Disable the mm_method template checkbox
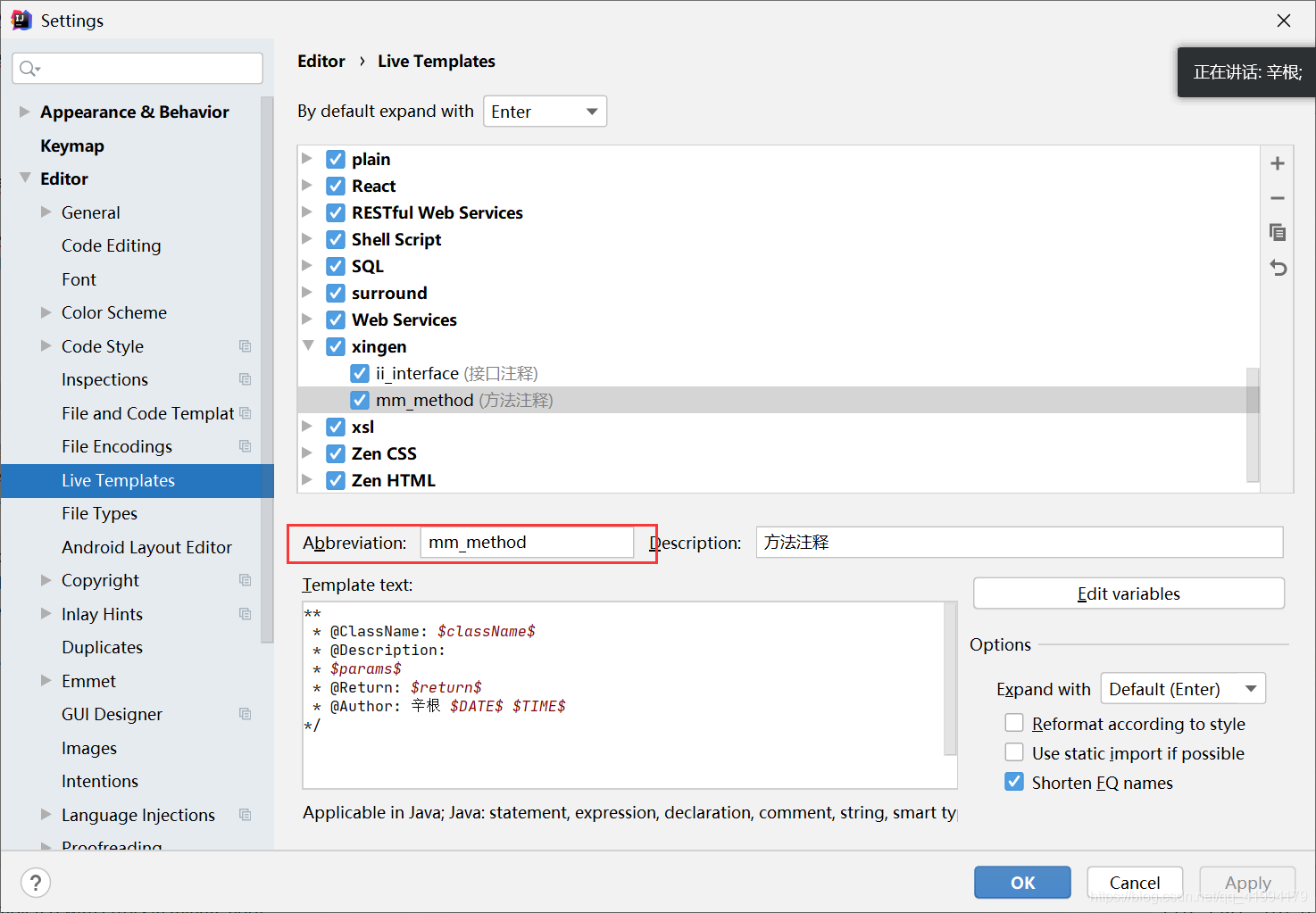This screenshot has height=913, width=1316. coord(360,400)
